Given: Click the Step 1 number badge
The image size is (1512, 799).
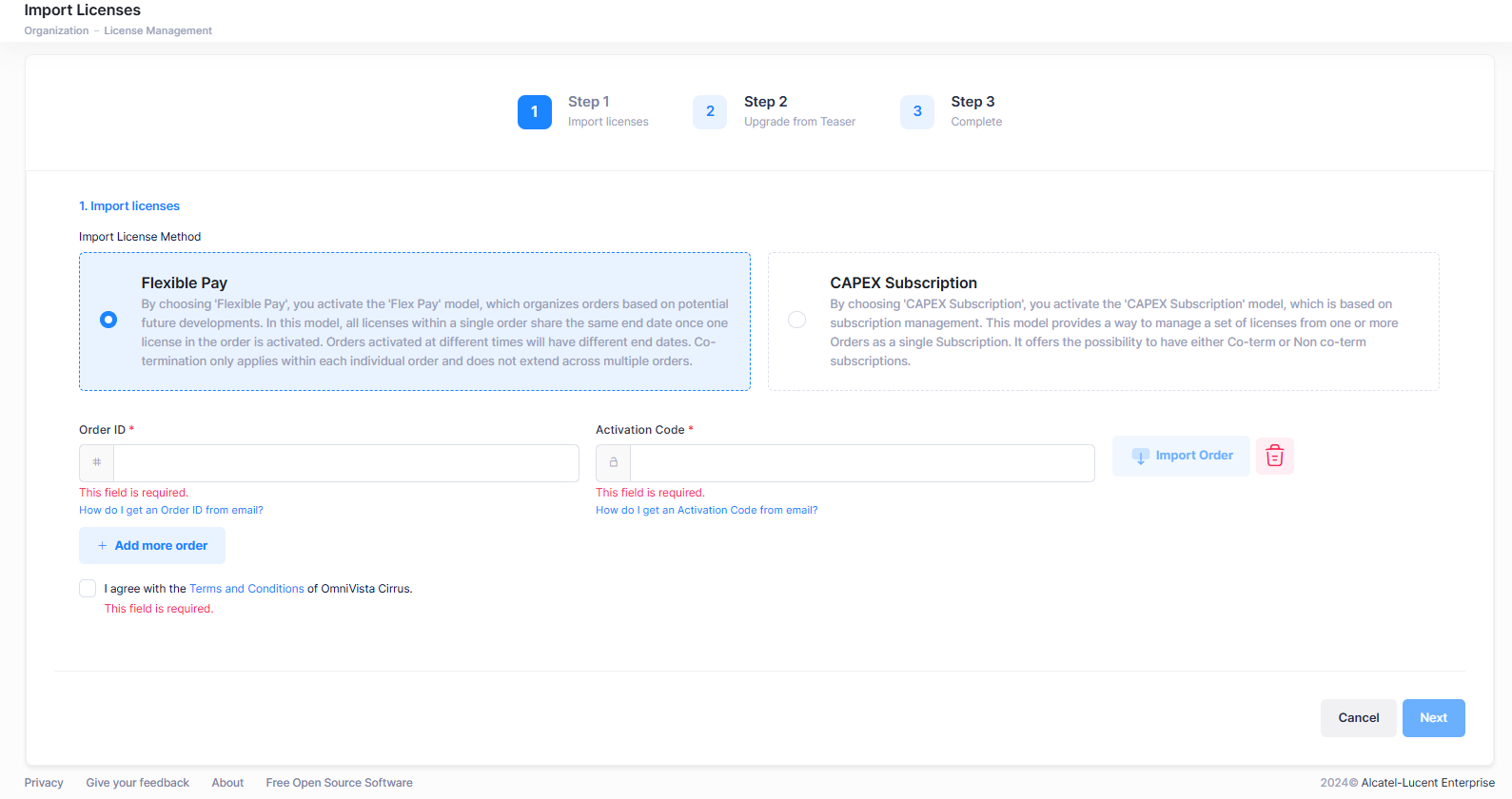Looking at the screenshot, I should pos(535,112).
